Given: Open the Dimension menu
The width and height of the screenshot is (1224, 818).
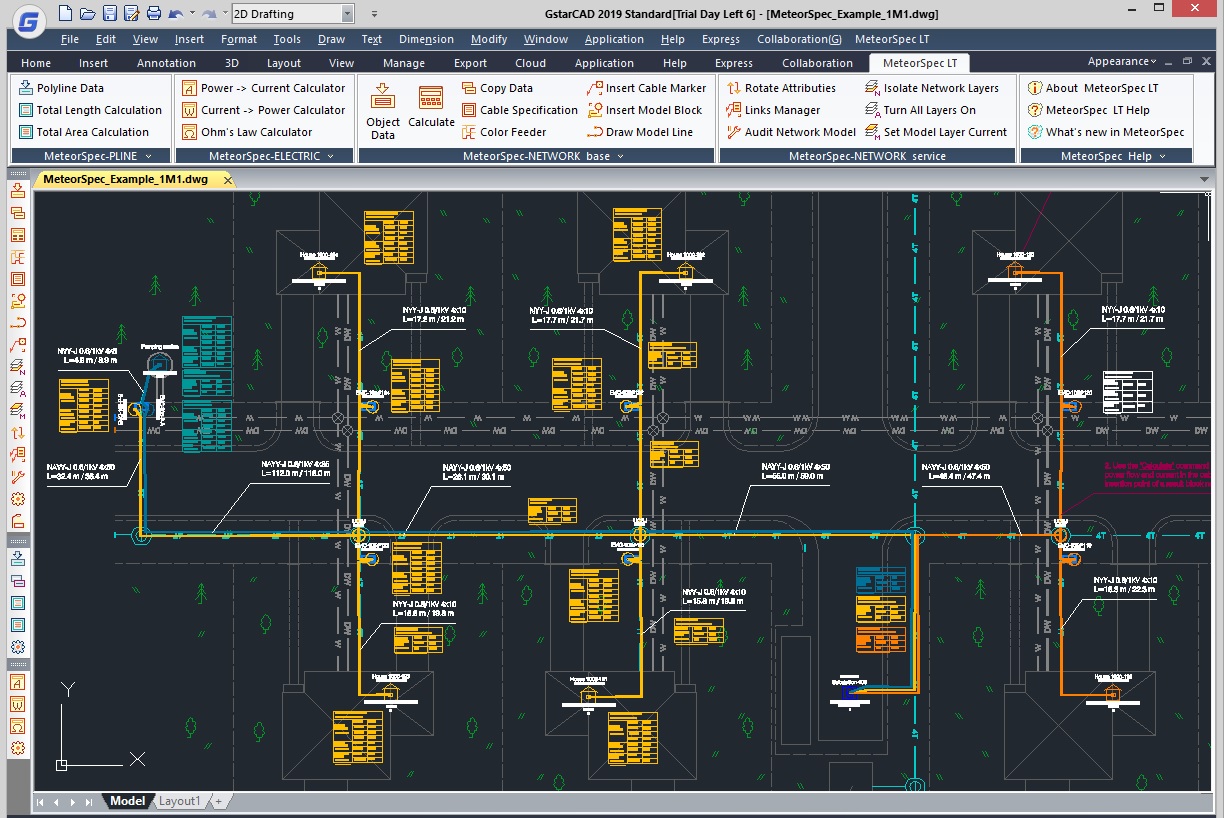Looking at the screenshot, I should click(x=426, y=39).
